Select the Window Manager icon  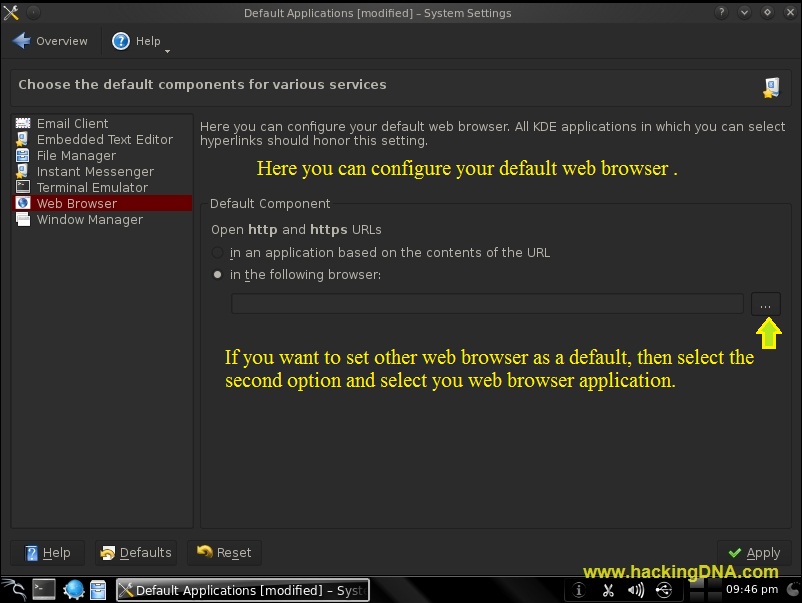(x=24, y=219)
